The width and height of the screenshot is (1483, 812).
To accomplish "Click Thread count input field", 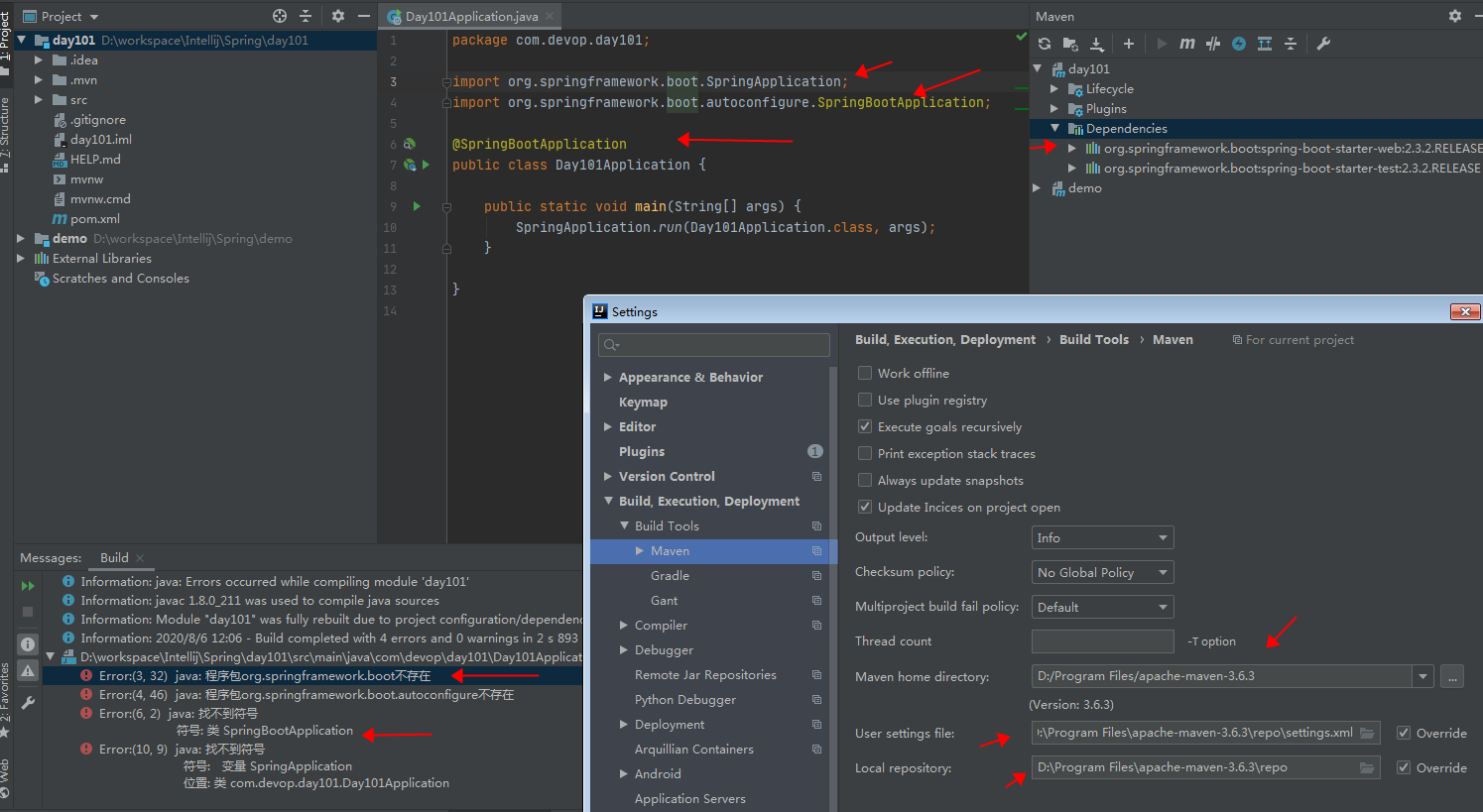I will (x=1102, y=641).
